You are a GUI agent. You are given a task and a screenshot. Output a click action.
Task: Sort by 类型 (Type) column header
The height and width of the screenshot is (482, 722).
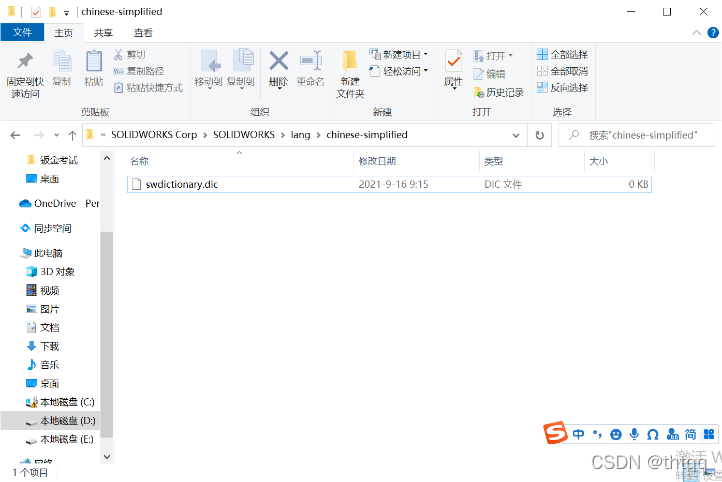[x=494, y=161]
